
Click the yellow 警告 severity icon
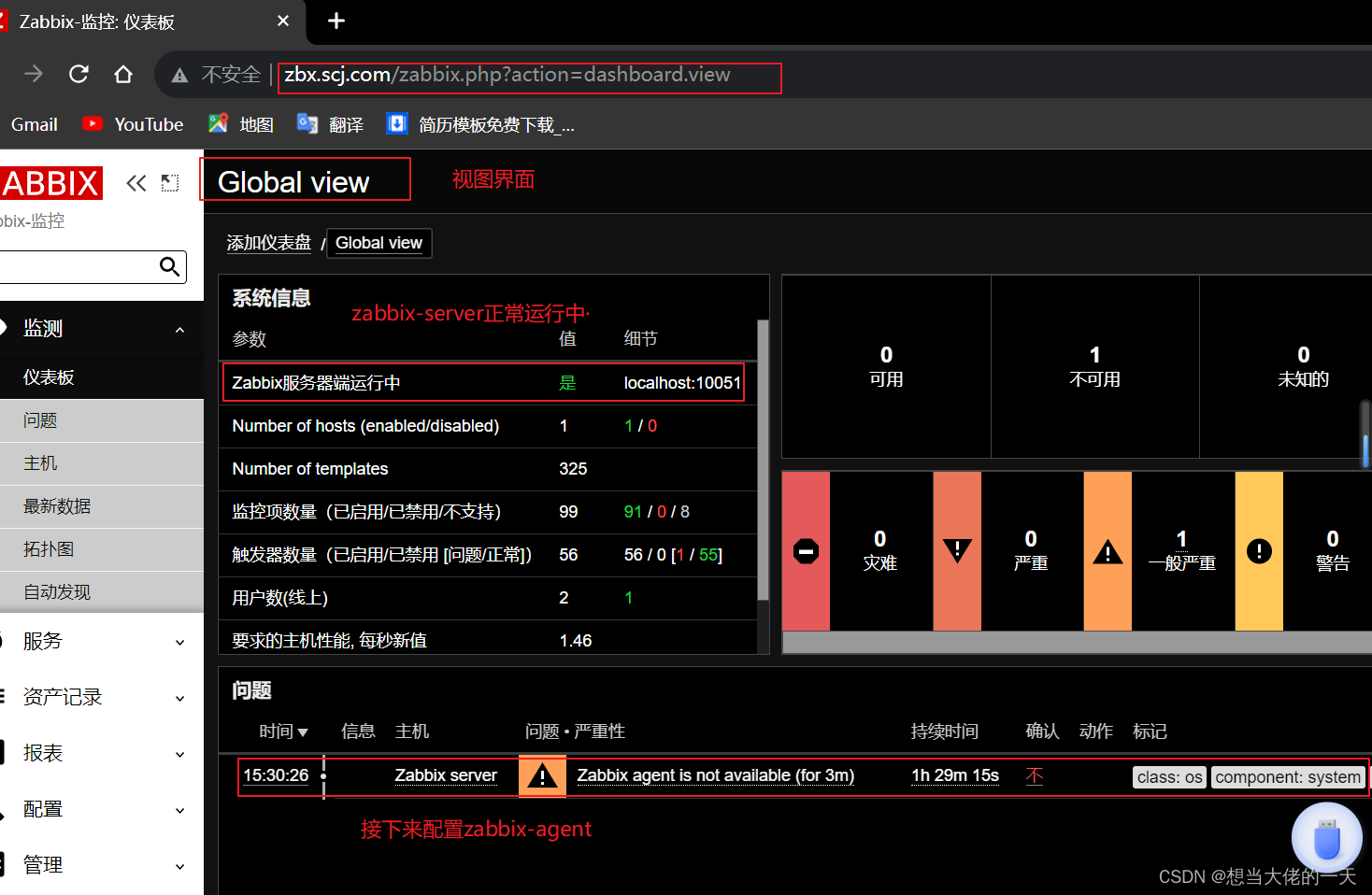pos(1259,551)
